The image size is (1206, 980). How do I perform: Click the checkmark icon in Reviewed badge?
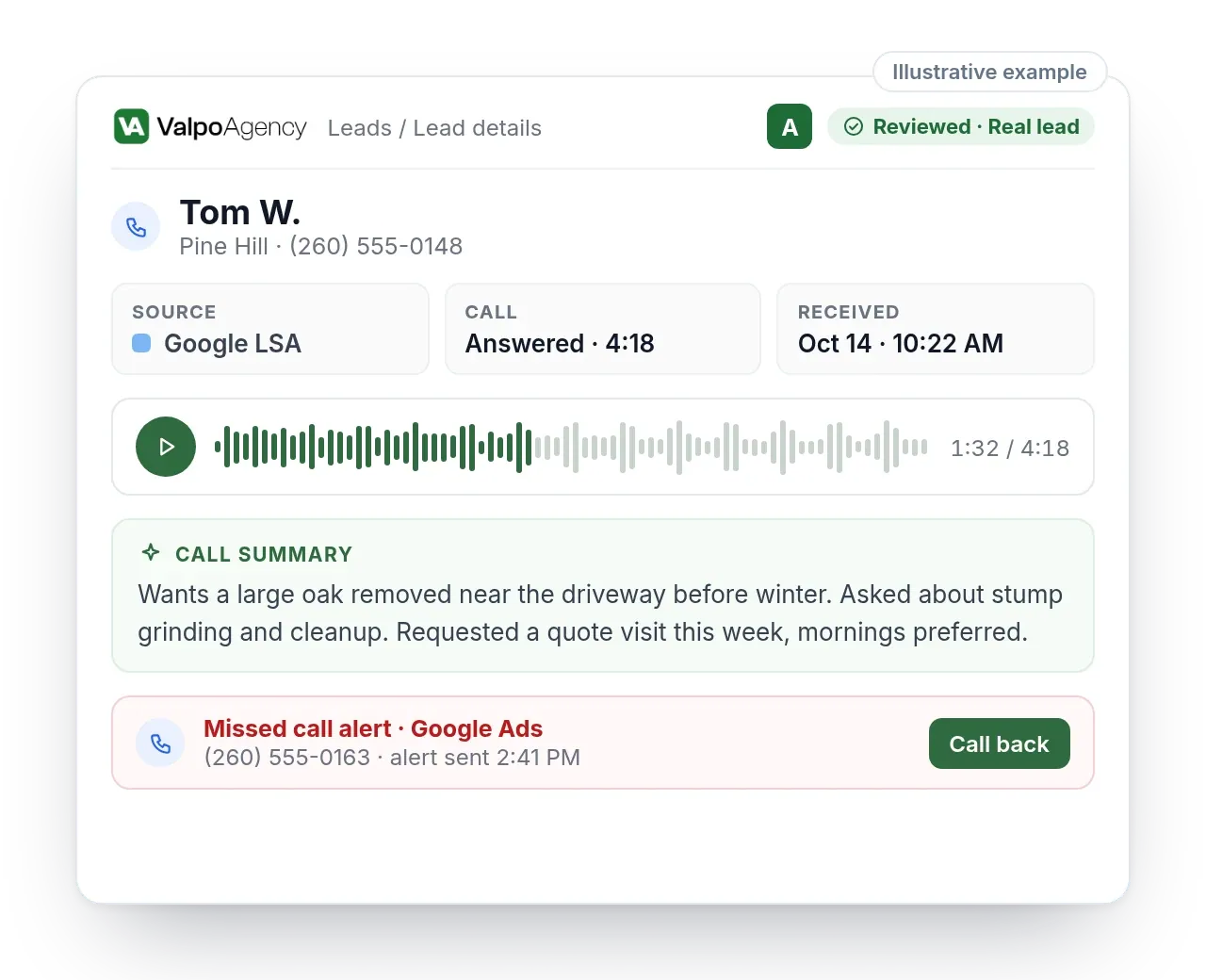[854, 126]
